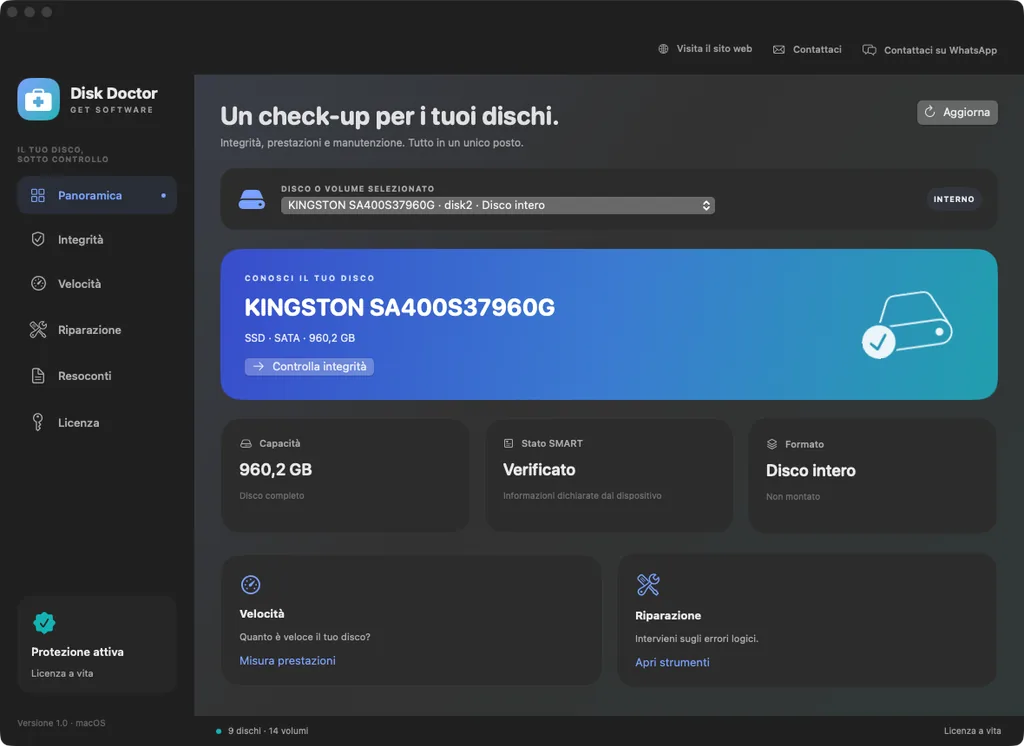The height and width of the screenshot is (746, 1024).
Task: Click the INTERNO badge
Action: pyautogui.click(x=953, y=199)
